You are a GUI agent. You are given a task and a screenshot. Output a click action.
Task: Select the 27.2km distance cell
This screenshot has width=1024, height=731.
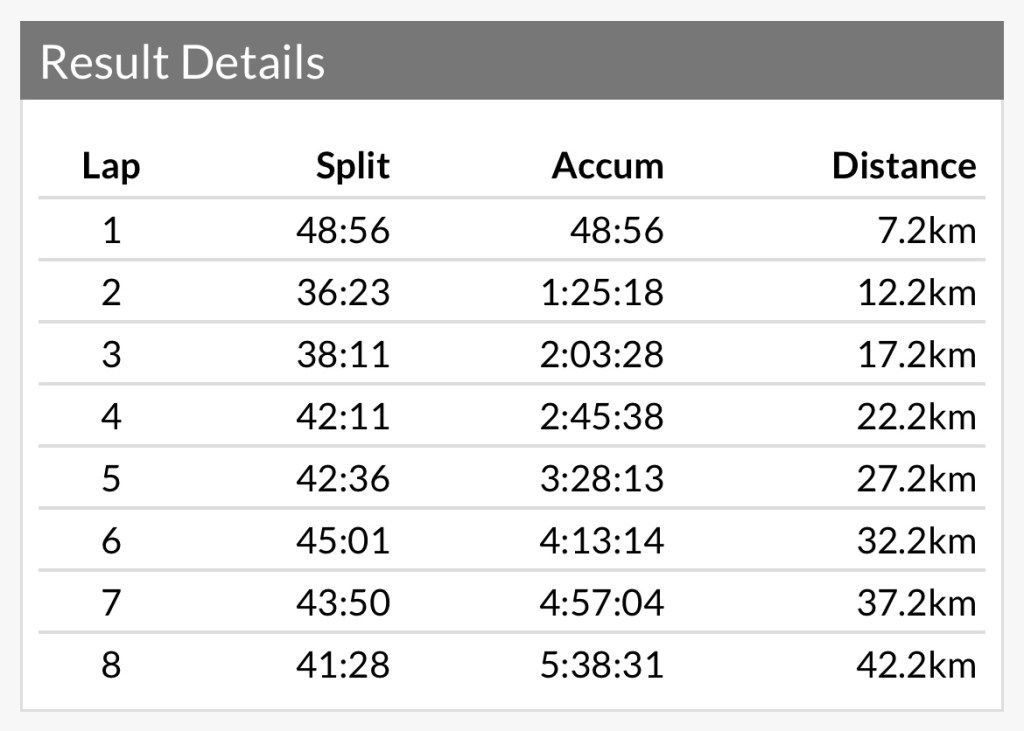point(916,479)
